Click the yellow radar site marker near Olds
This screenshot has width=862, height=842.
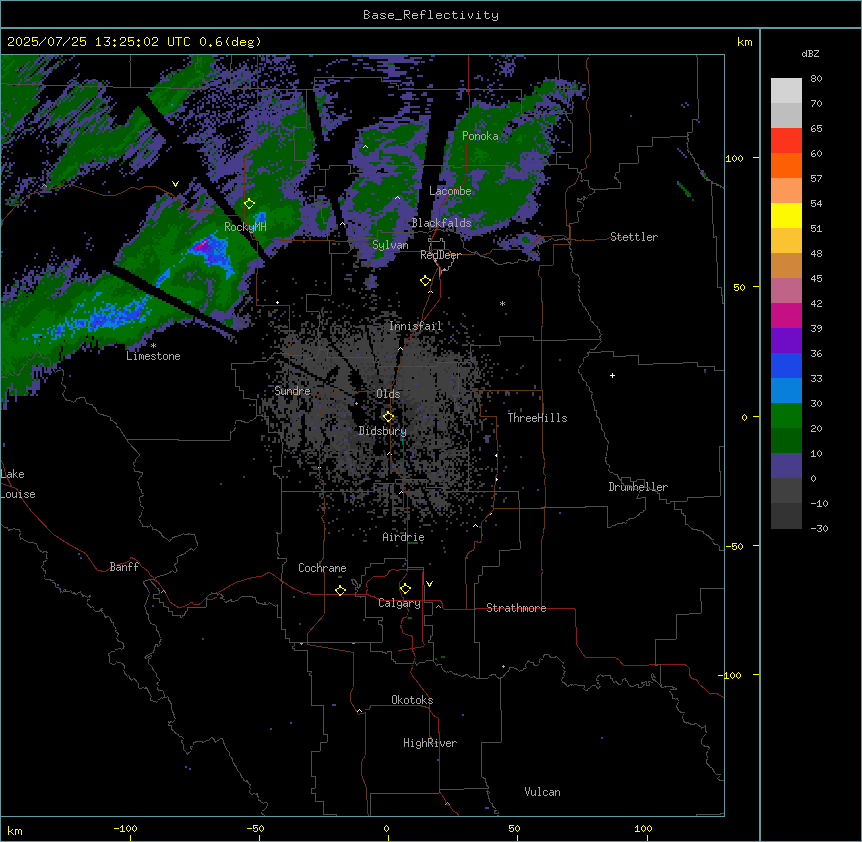coord(389,416)
